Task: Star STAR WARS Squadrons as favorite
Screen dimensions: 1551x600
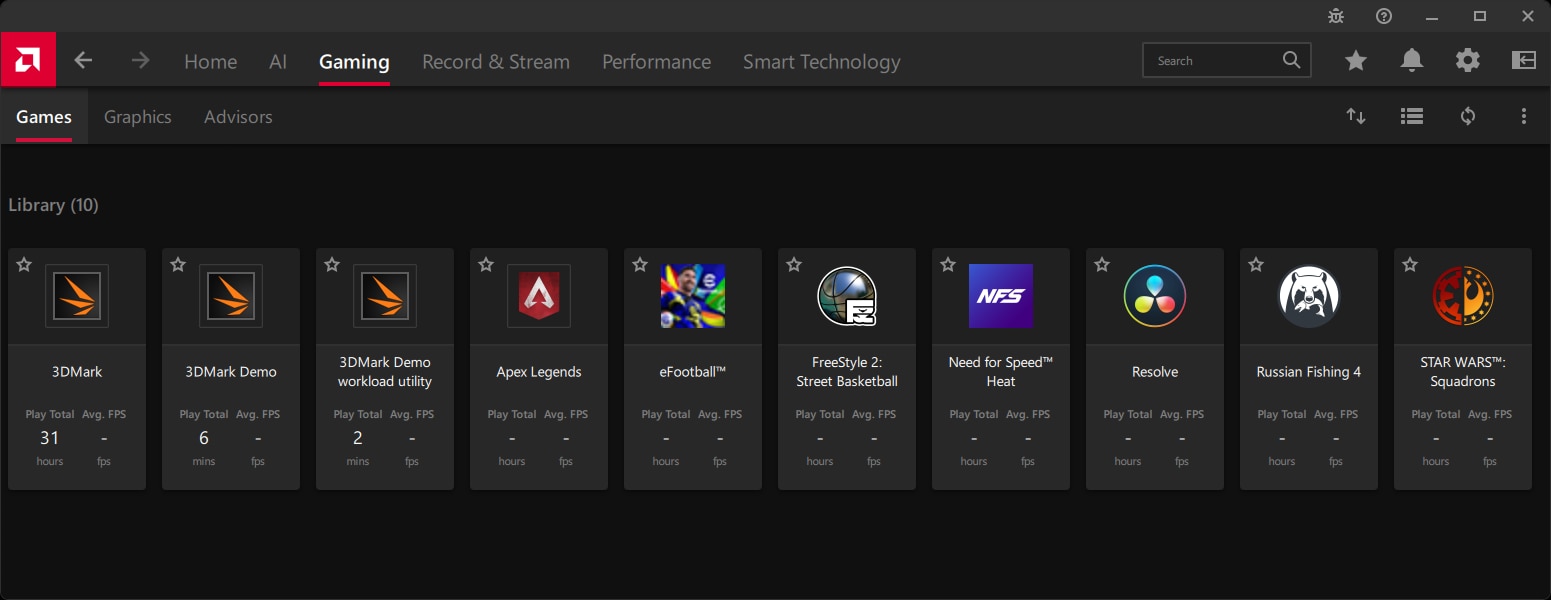Action: (x=1410, y=265)
